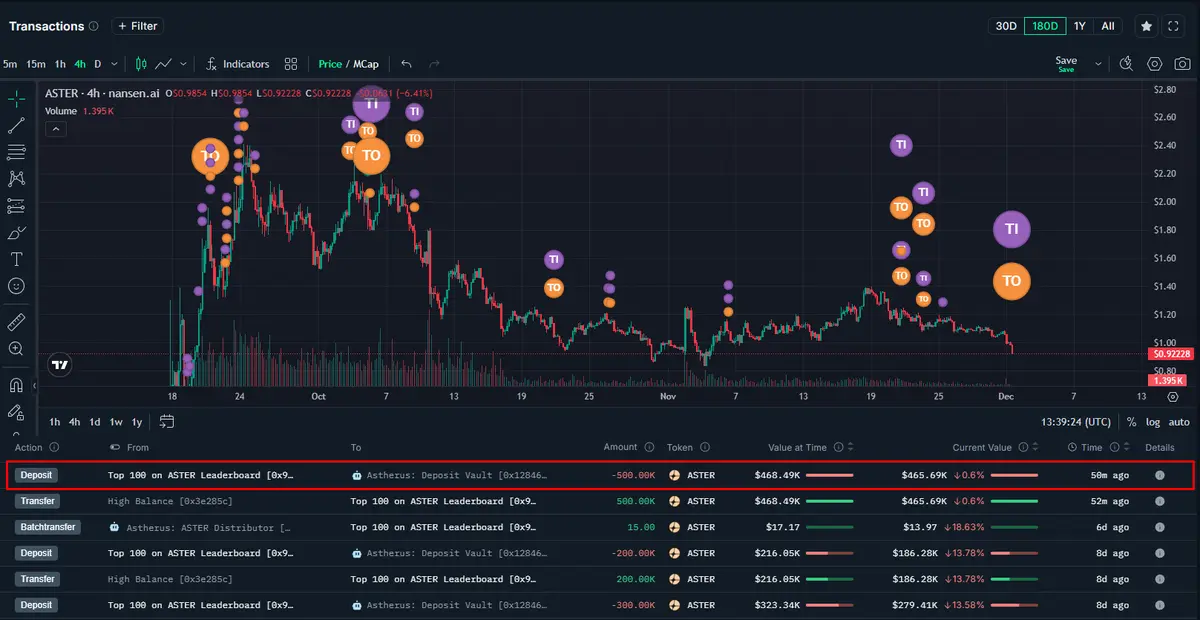The image size is (1200, 620).
Task: Click the line chart style icon
Action: 164,64
